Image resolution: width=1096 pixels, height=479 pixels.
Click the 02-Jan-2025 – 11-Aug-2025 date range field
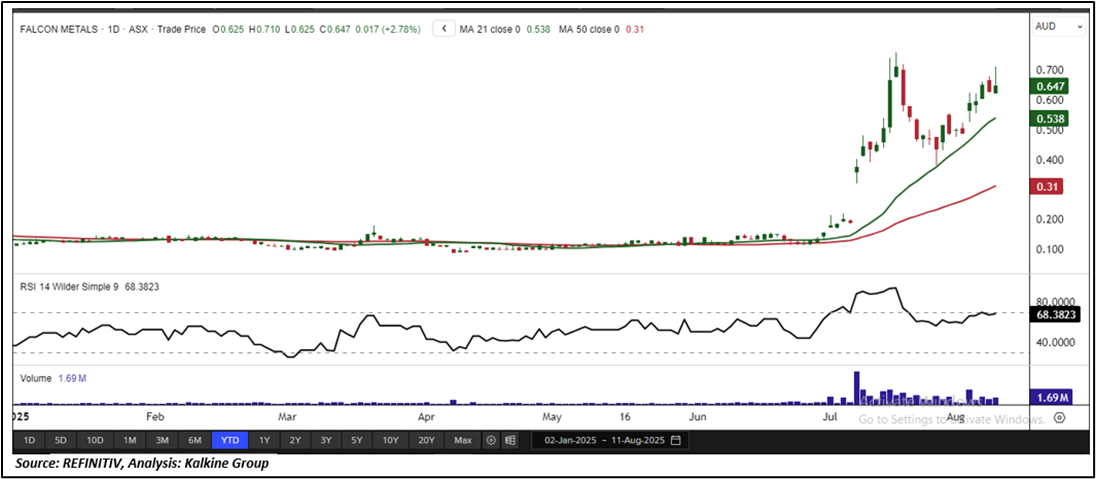coord(610,441)
